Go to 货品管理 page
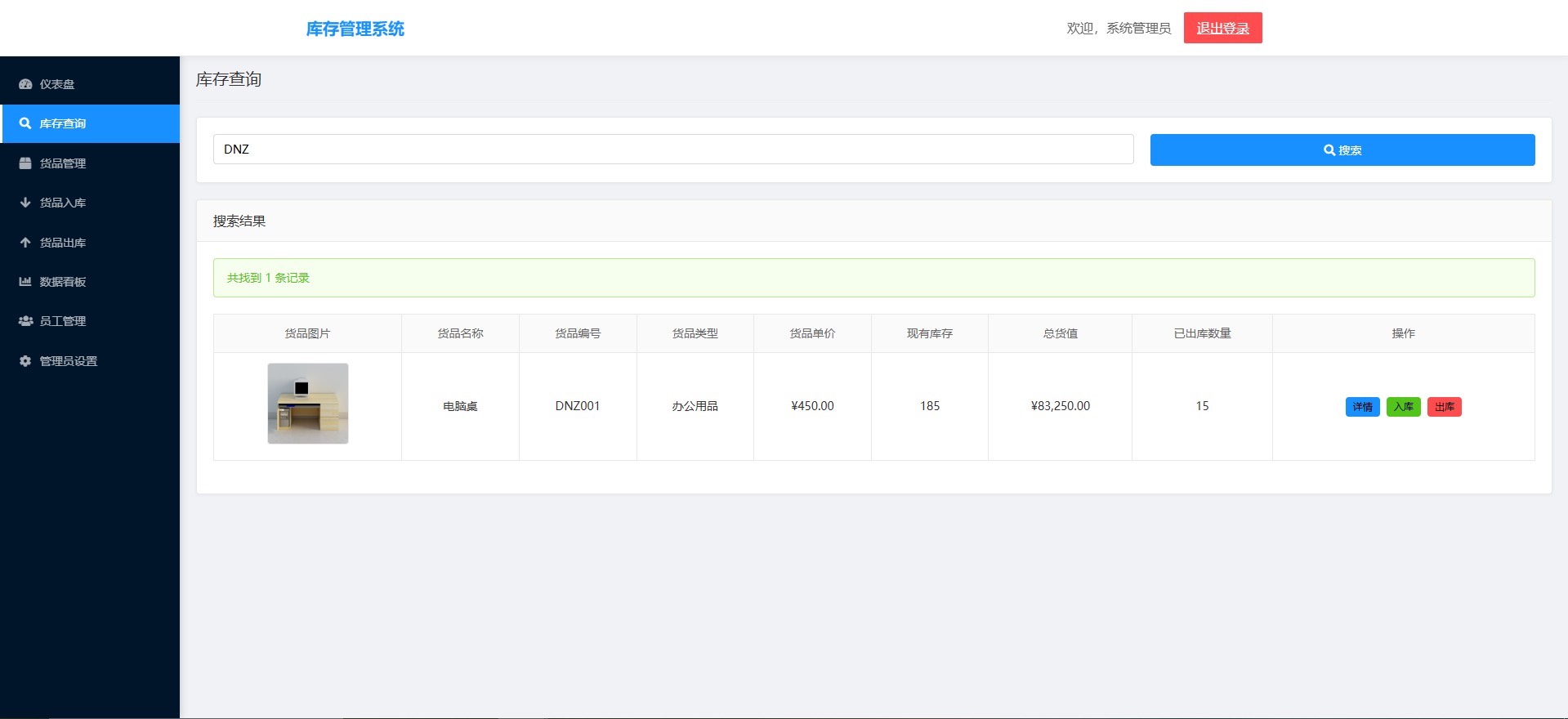Image resolution: width=1568 pixels, height=719 pixels. (x=90, y=163)
